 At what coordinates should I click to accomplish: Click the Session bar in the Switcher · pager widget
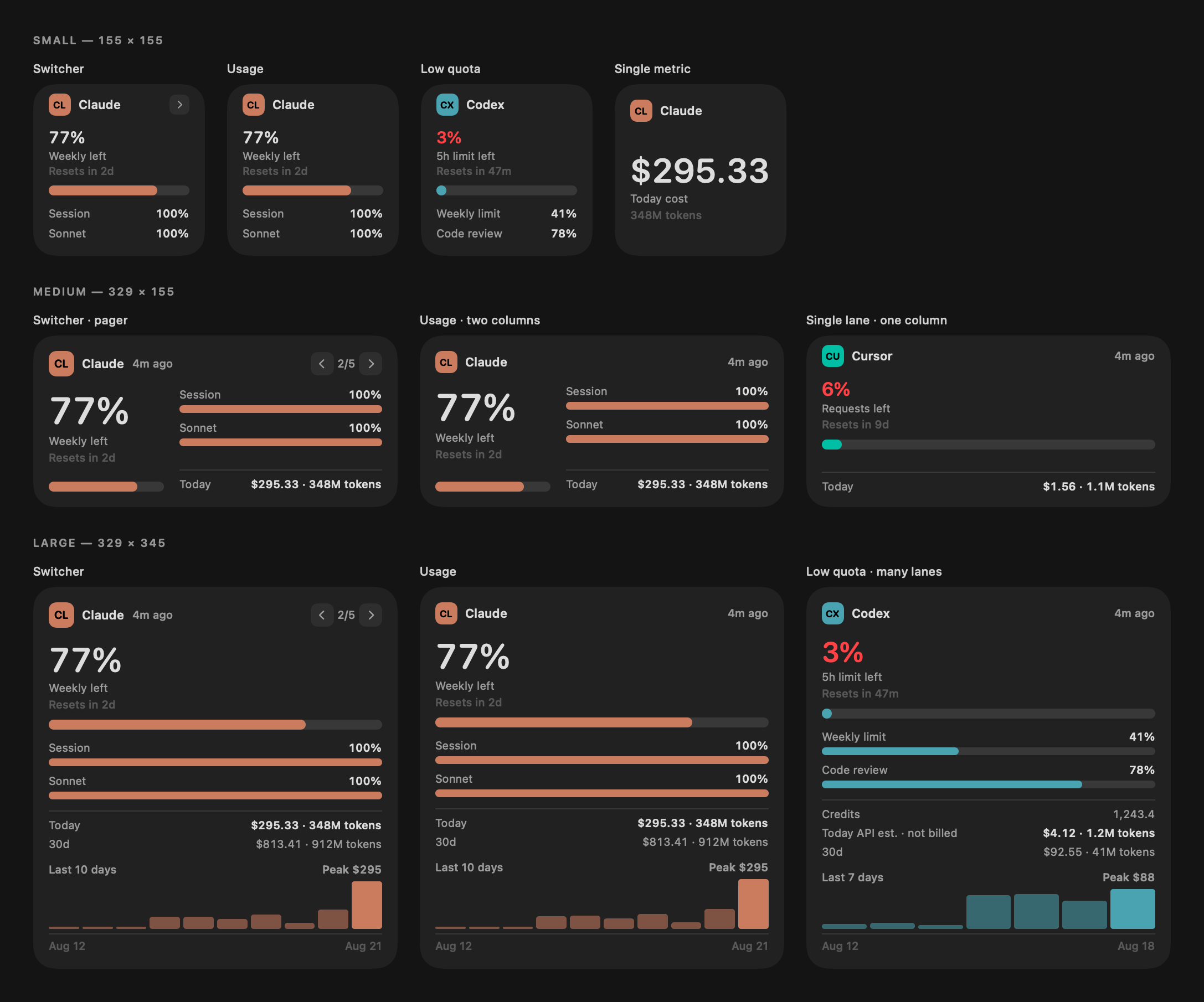tap(280, 409)
